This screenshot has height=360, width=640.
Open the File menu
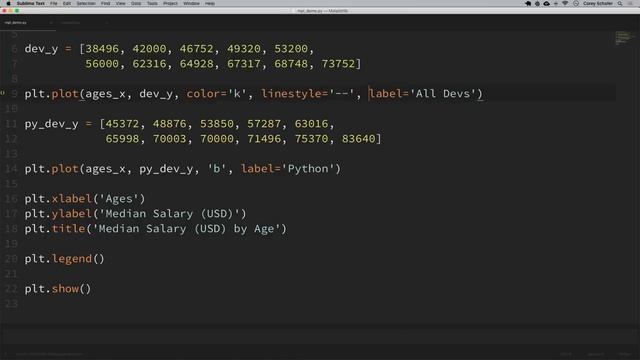(x=54, y=3)
